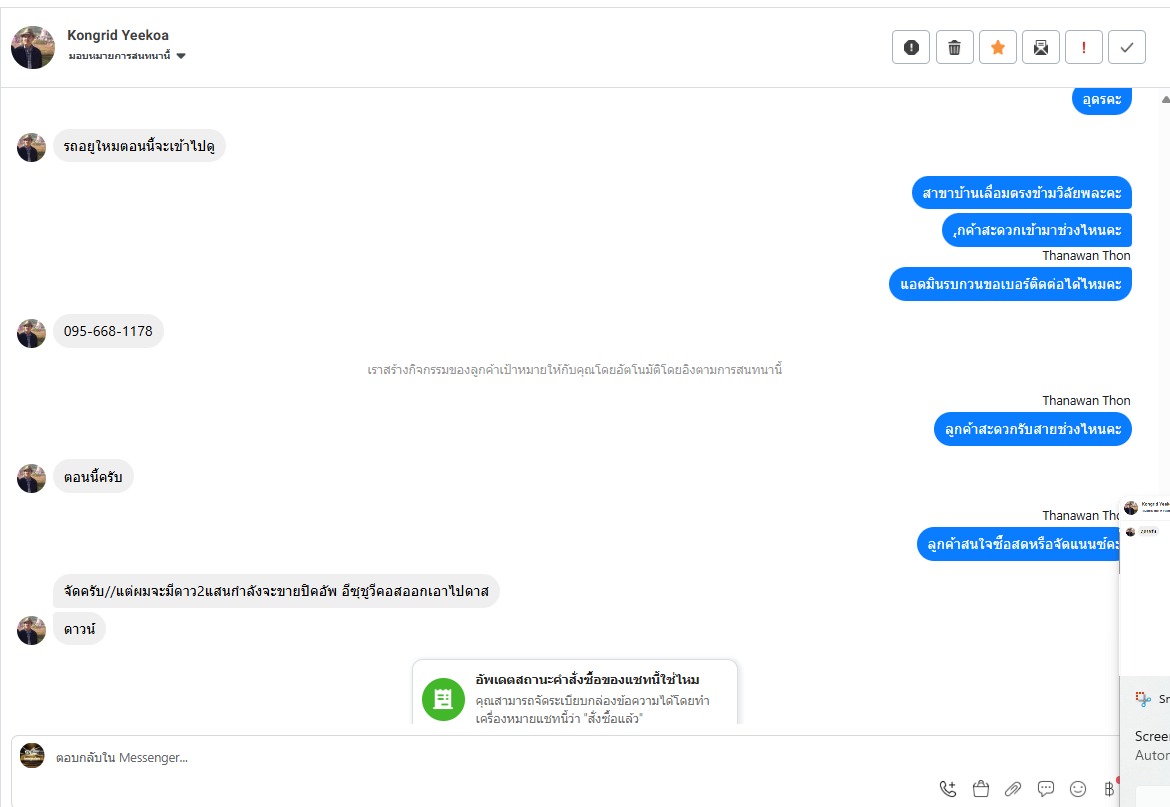Open the emoji picker smiley icon
This screenshot has width=1170, height=807.
tap(1077, 788)
